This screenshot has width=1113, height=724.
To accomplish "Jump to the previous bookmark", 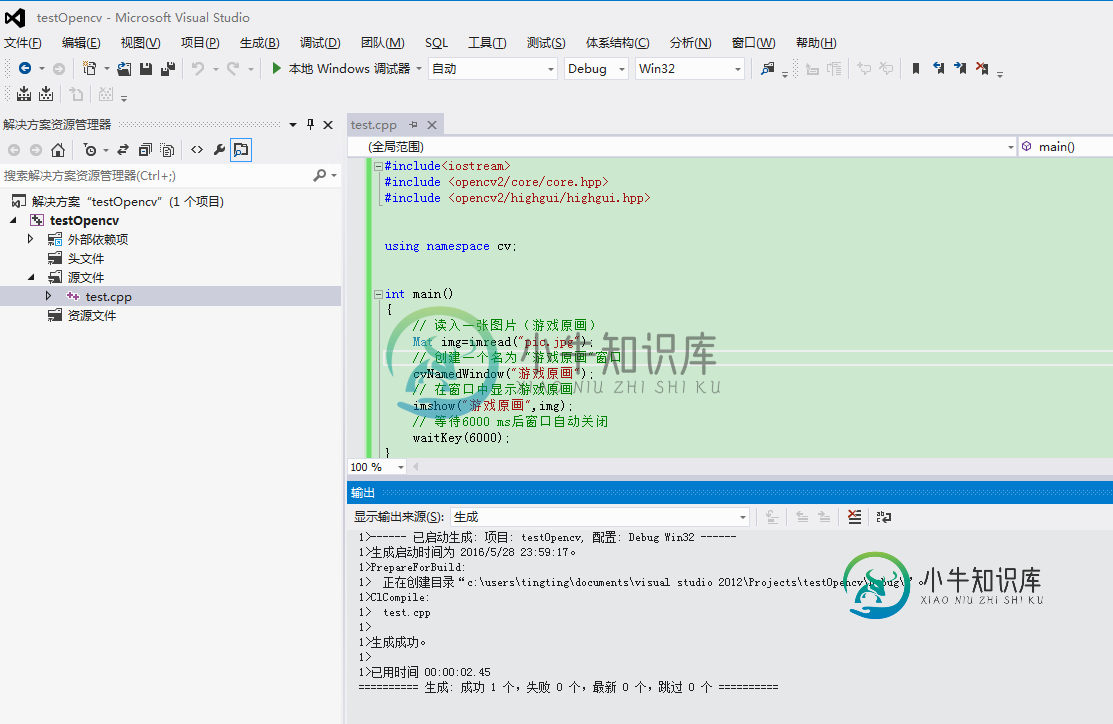I will coord(938,68).
